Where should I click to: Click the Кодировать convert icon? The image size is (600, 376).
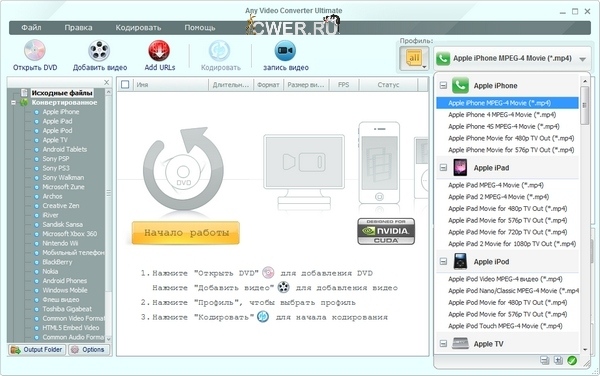pyautogui.click(x=219, y=50)
